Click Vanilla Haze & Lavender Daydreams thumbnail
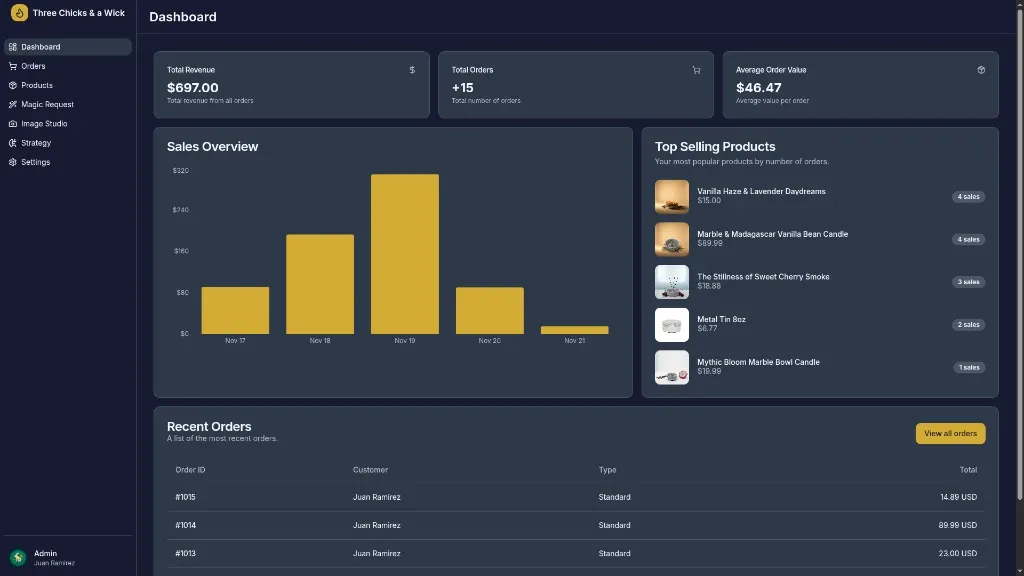The height and width of the screenshot is (576, 1024). (x=671, y=196)
